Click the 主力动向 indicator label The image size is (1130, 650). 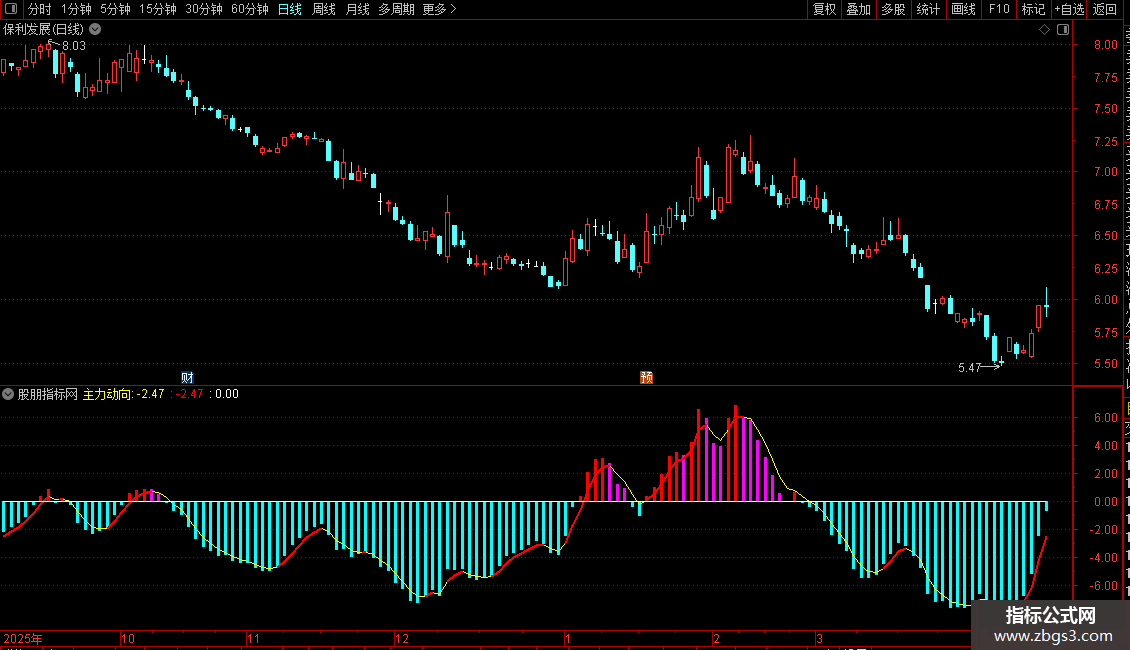point(107,394)
